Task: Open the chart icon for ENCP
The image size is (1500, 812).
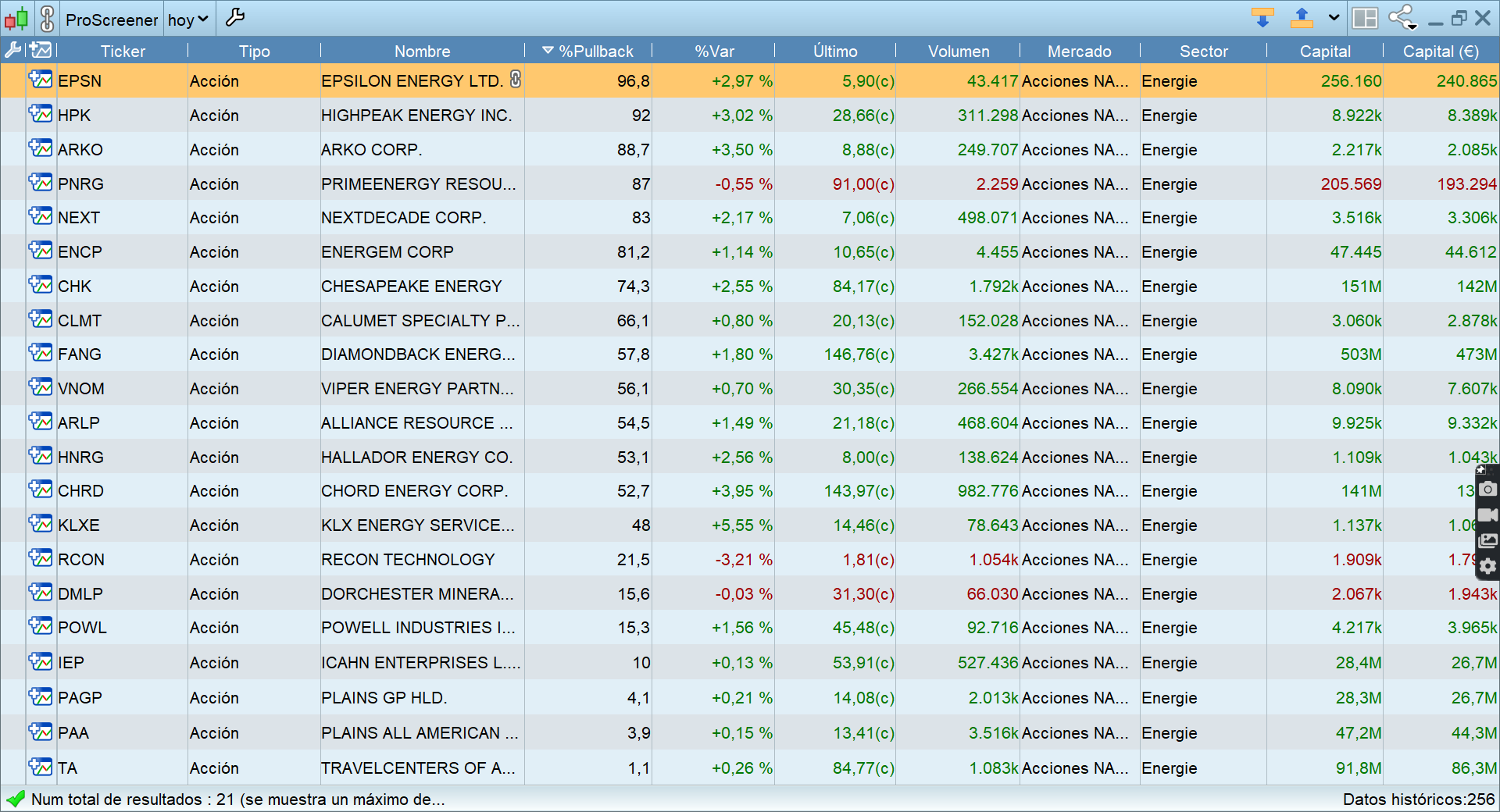Action: (x=41, y=251)
